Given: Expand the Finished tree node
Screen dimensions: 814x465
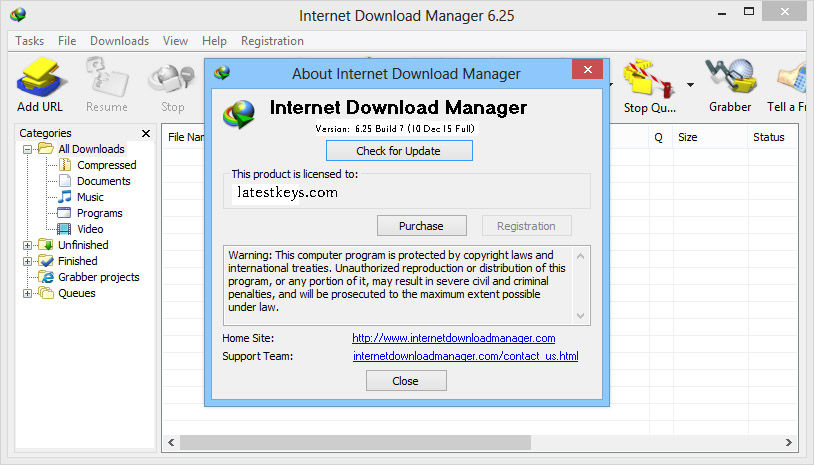Looking at the screenshot, I should tap(28, 261).
